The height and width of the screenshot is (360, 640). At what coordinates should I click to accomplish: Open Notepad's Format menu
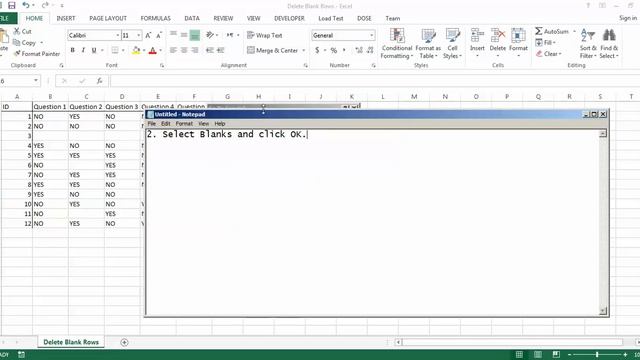tap(184, 123)
